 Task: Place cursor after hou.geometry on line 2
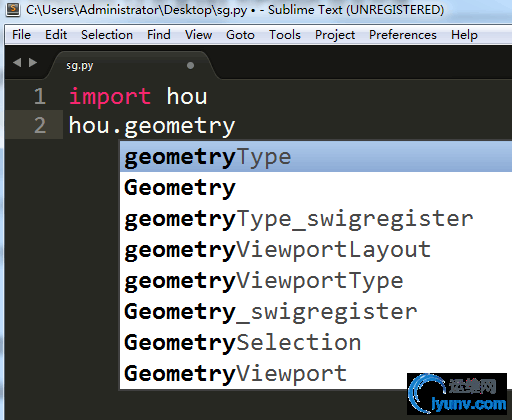236,126
